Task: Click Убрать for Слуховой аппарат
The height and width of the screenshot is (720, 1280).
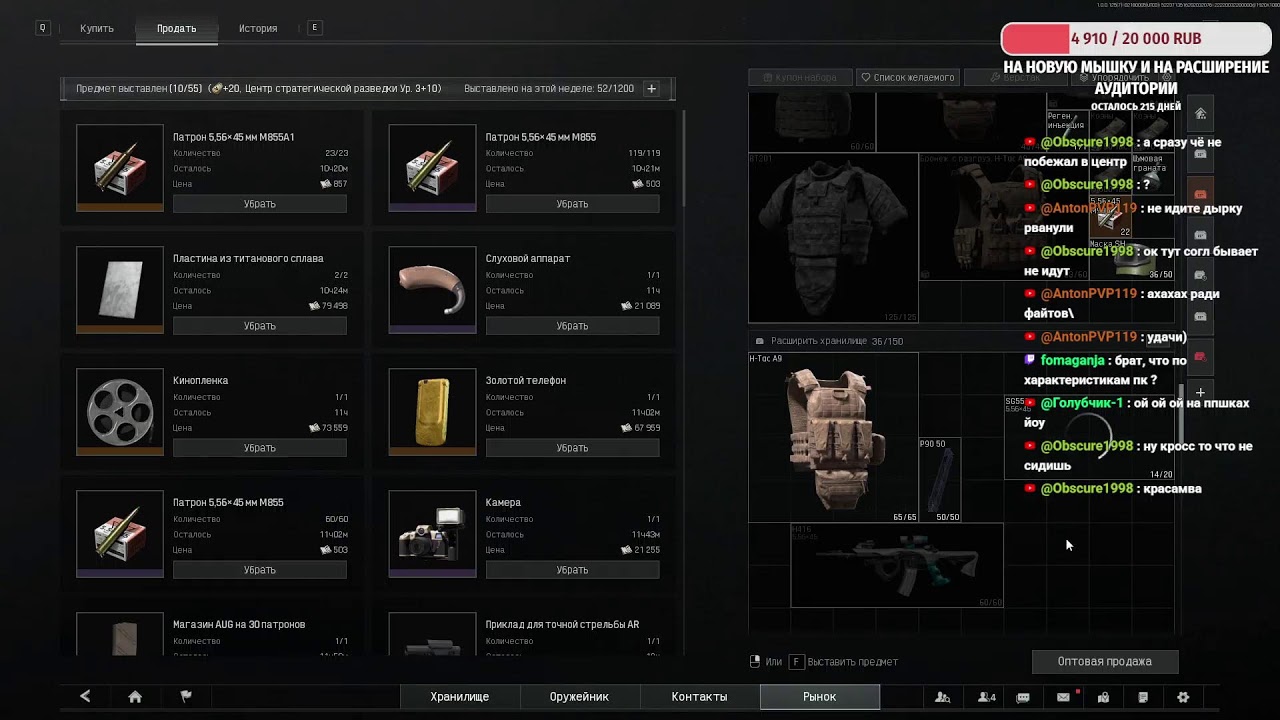Action: point(572,326)
